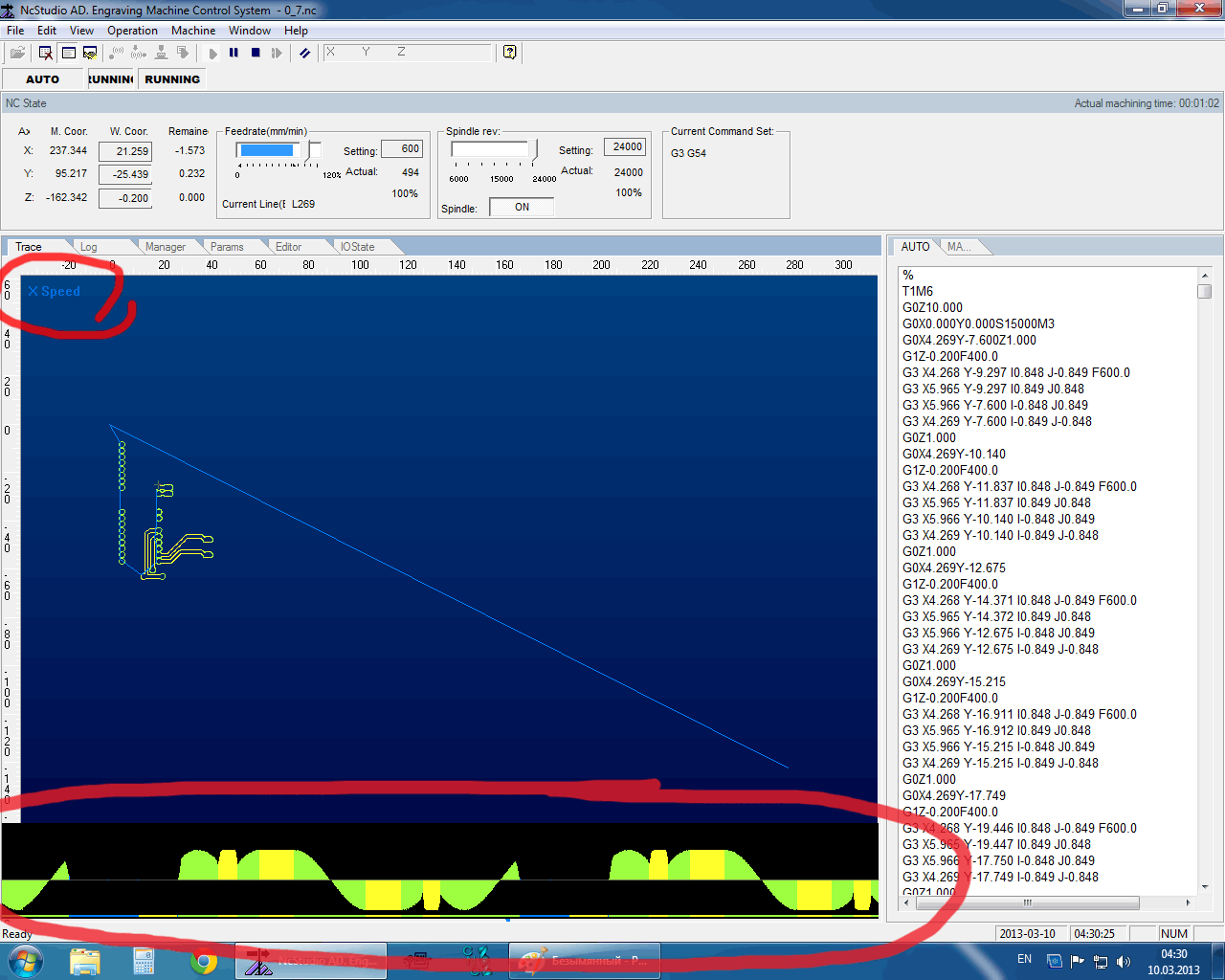Click the first greyed-out machine motion toolbar icon
Viewport: 1225px width, 980px height.
coord(117,53)
